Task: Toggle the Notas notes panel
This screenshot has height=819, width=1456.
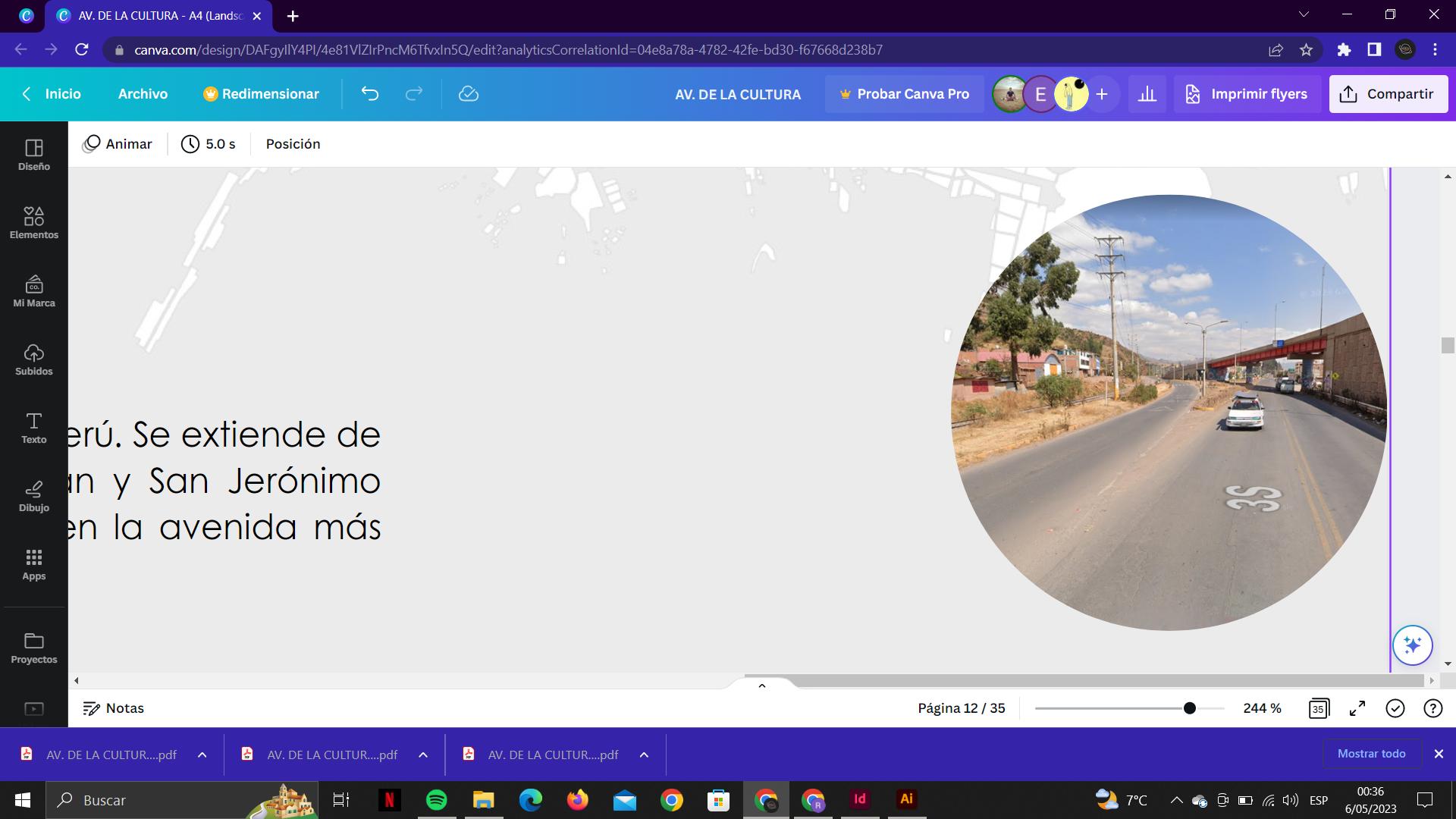Action: click(x=113, y=708)
